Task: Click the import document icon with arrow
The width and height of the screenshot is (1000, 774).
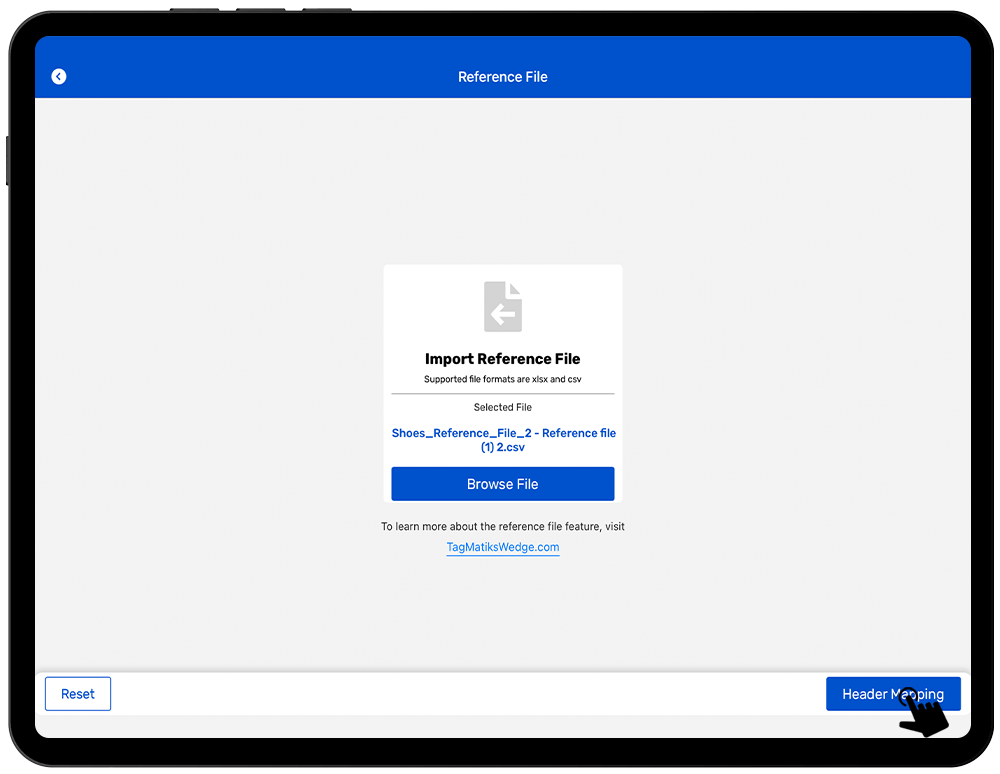Action: [x=503, y=307]
